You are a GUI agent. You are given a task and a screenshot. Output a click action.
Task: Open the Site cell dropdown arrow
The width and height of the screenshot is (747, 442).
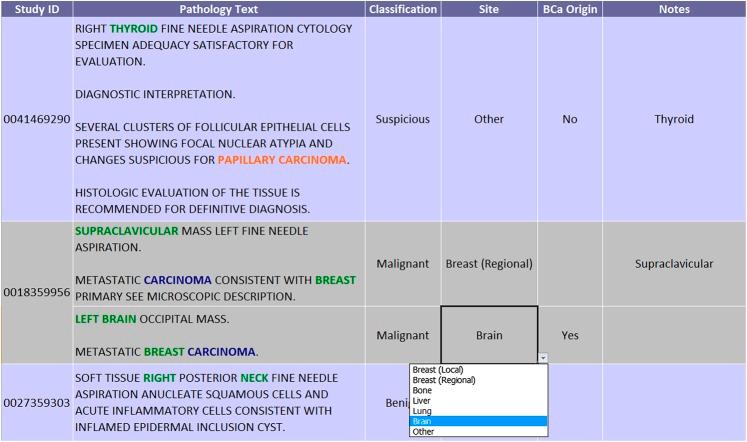(543, 358)
